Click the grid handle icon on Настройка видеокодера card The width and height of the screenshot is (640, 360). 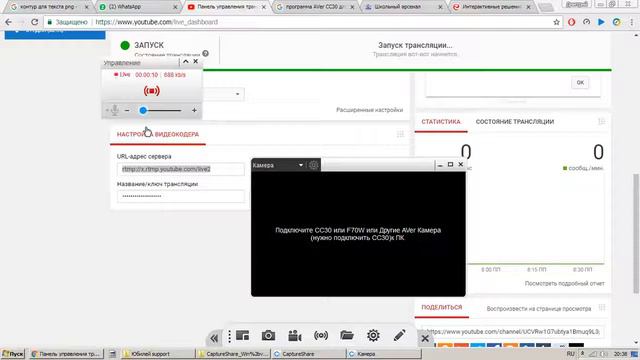tap(400, 134)
